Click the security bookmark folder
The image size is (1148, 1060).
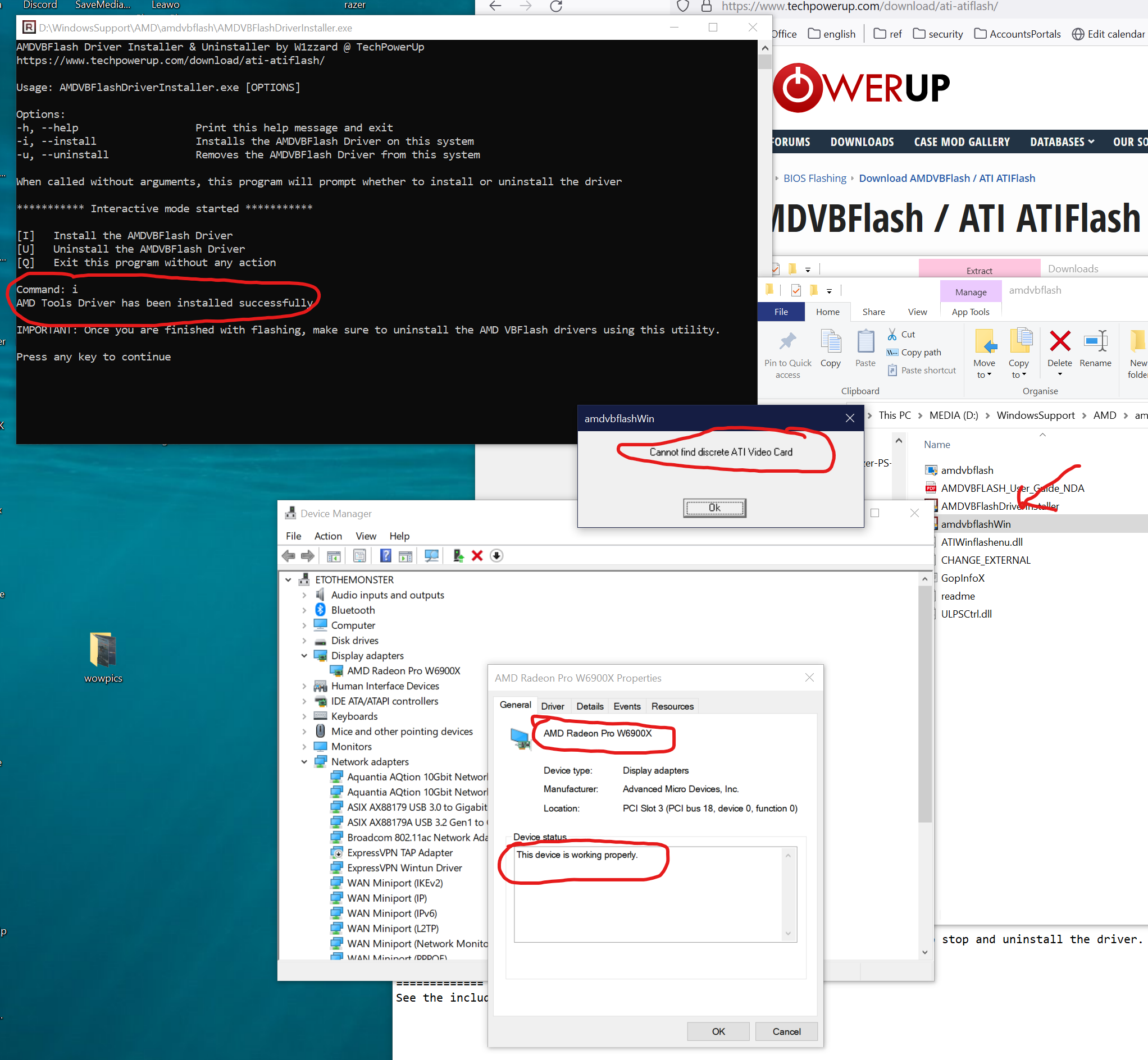pyautogui.click(x=937, y=34)
